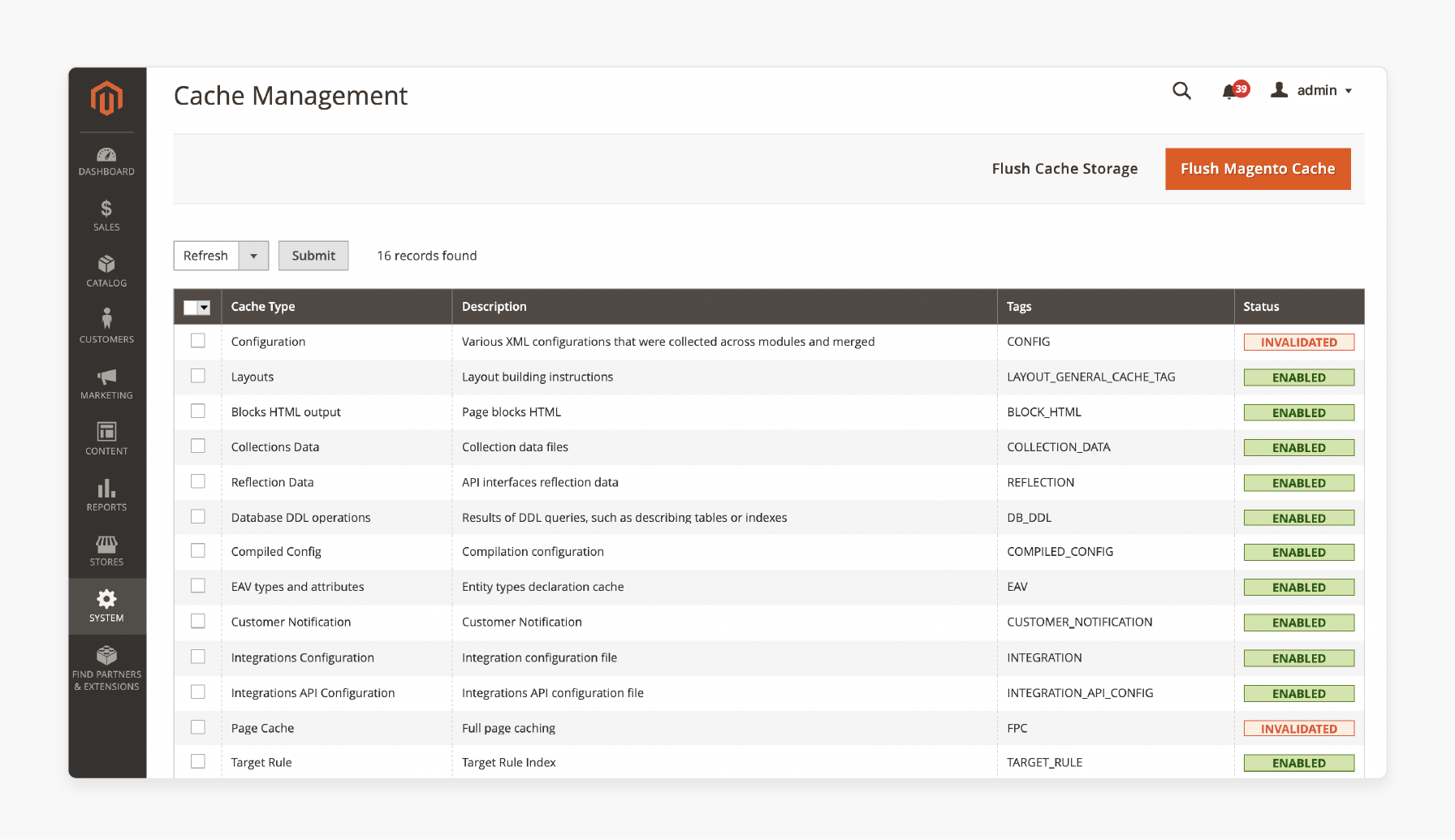The width and height of the screenshot is (1455, 840).
Task: Click the 16 records found text
Action: coord(427,256)
